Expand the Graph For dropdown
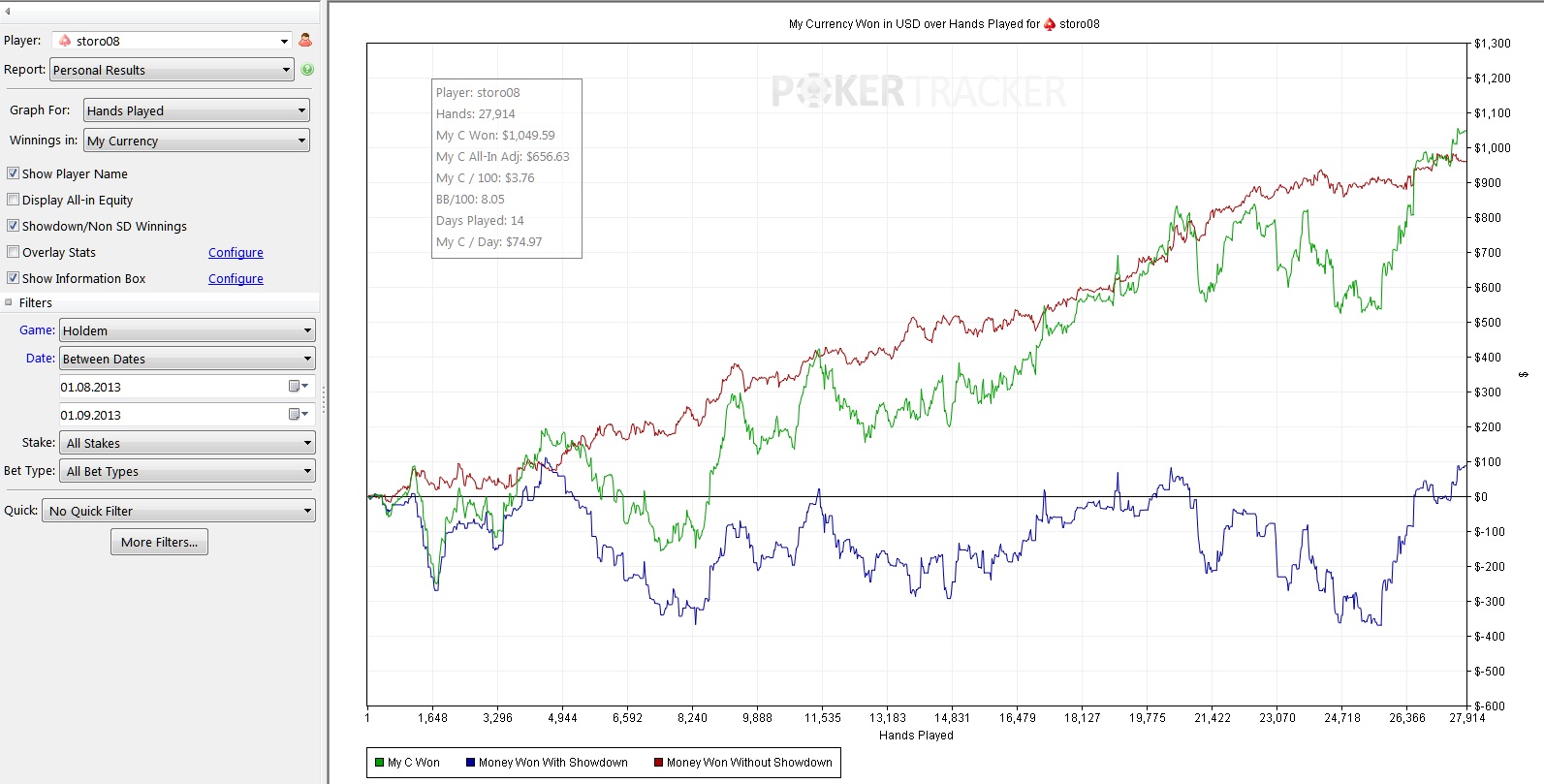 pyautogui.click(x=197, y=110)
